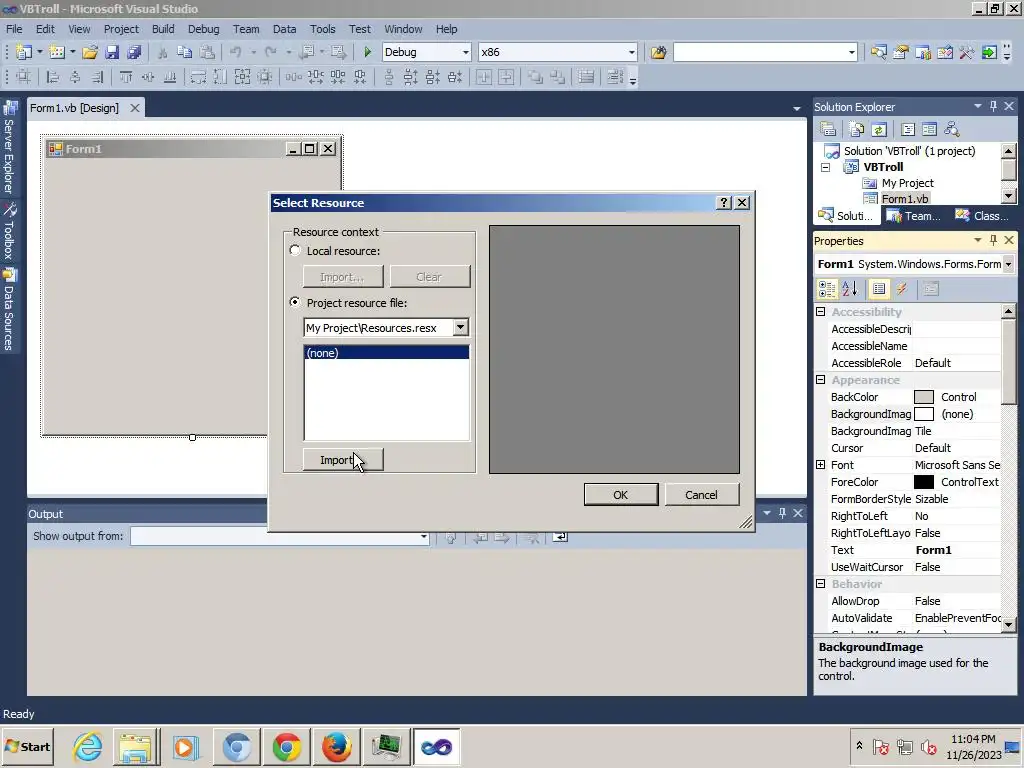1024x768 pixels.
Task: Open the Find combo box dropdown
Action: click(x=852, y=52)
